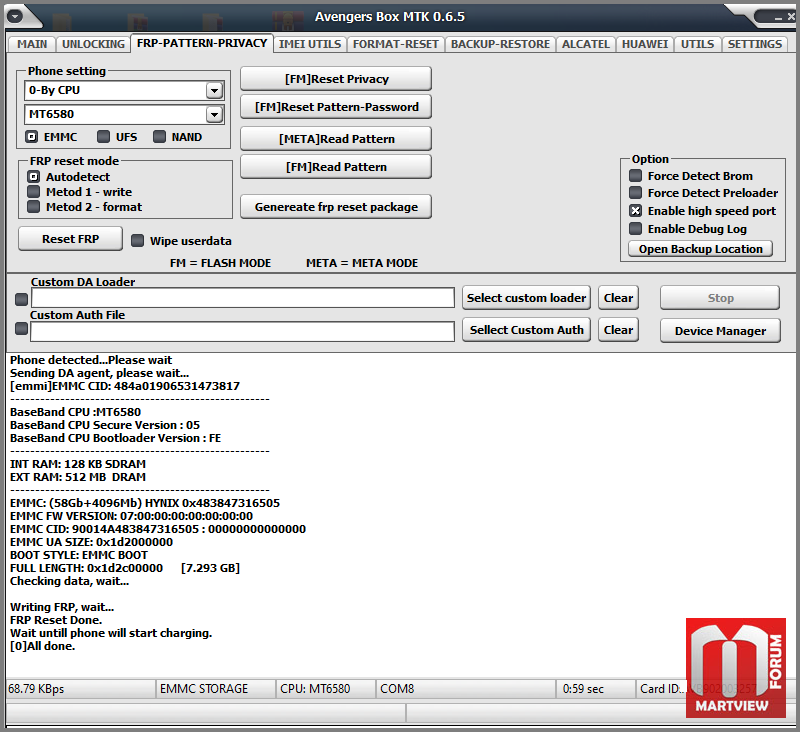This screenshot has height=732, width=800.
Task: Open the UTILS tab
Action: click(x=697, y=44)
